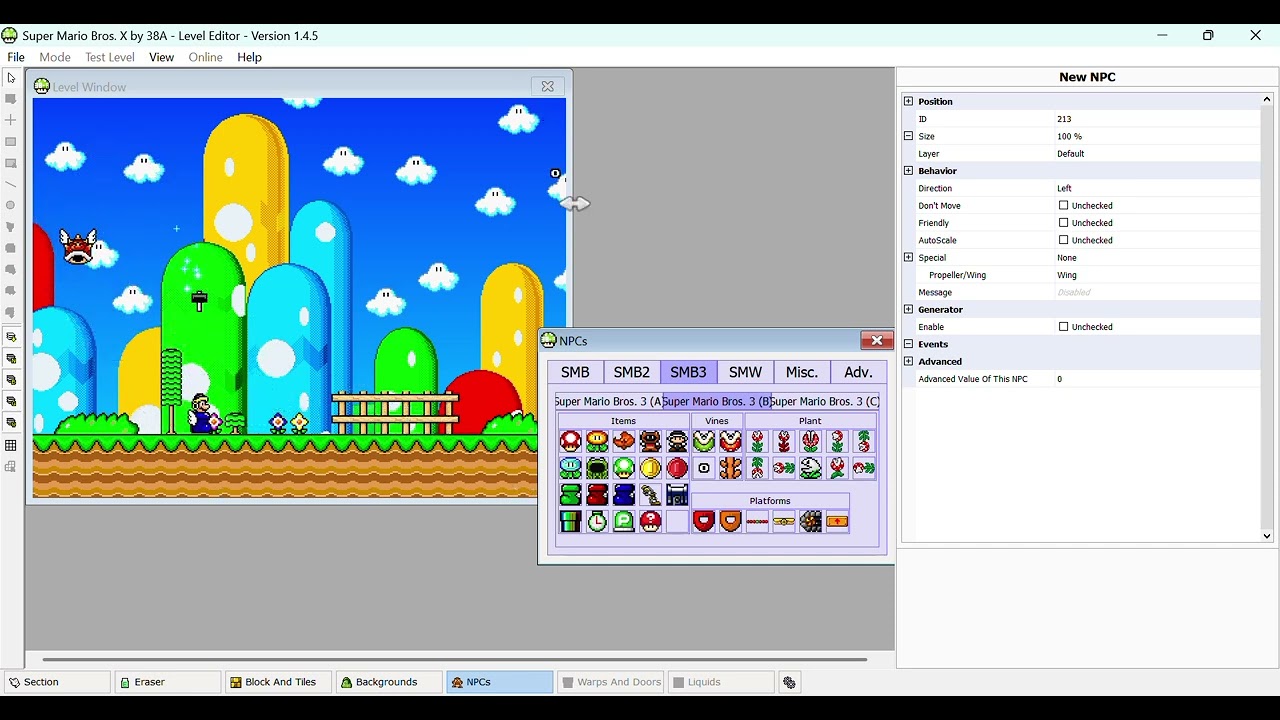Image resolution: width=1280 pixels, height=720 pixels.
Task: Pick the blue shoe NPC
Action: click(624, 494)
